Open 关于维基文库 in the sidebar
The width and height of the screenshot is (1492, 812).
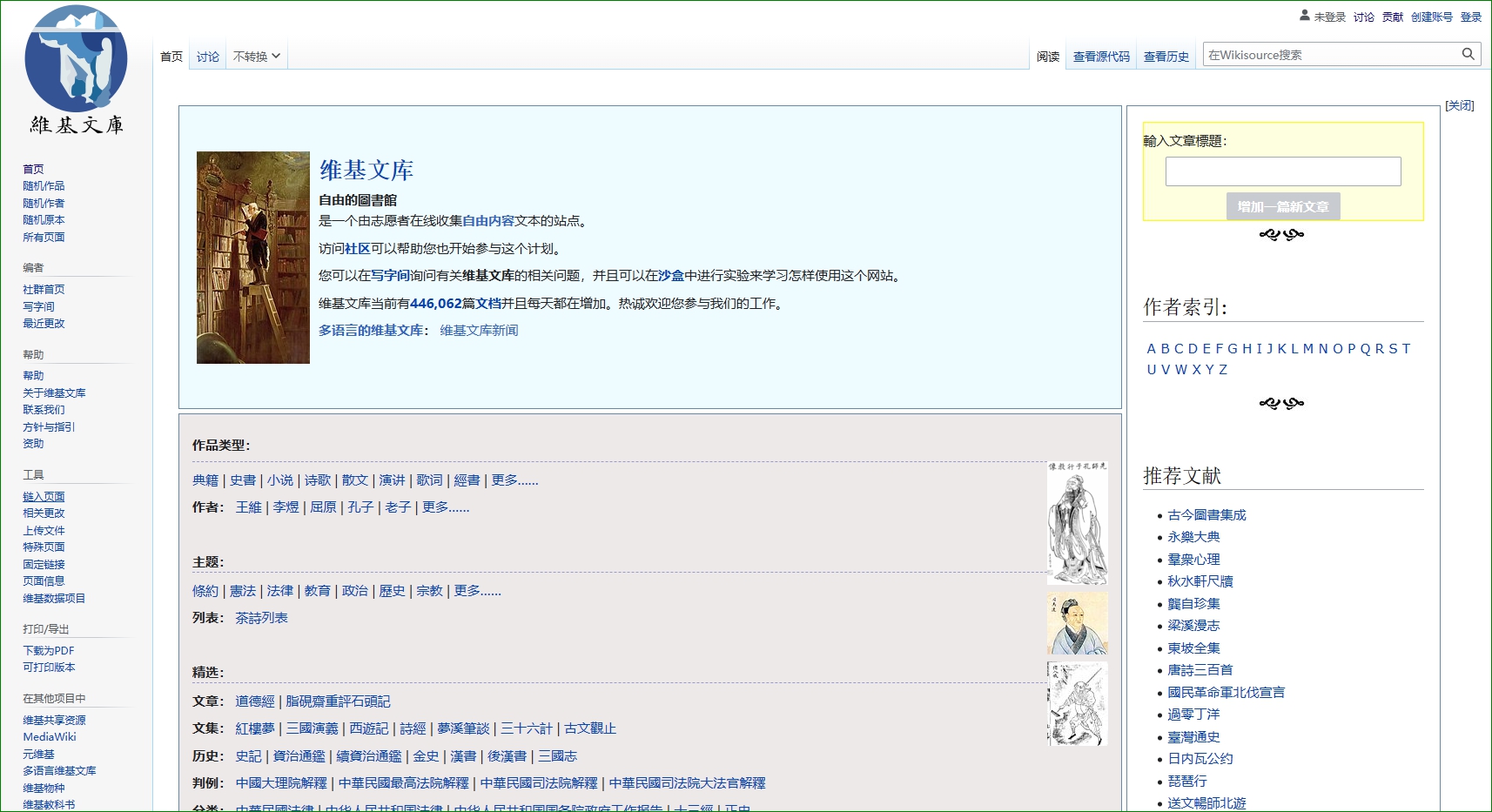54,393
